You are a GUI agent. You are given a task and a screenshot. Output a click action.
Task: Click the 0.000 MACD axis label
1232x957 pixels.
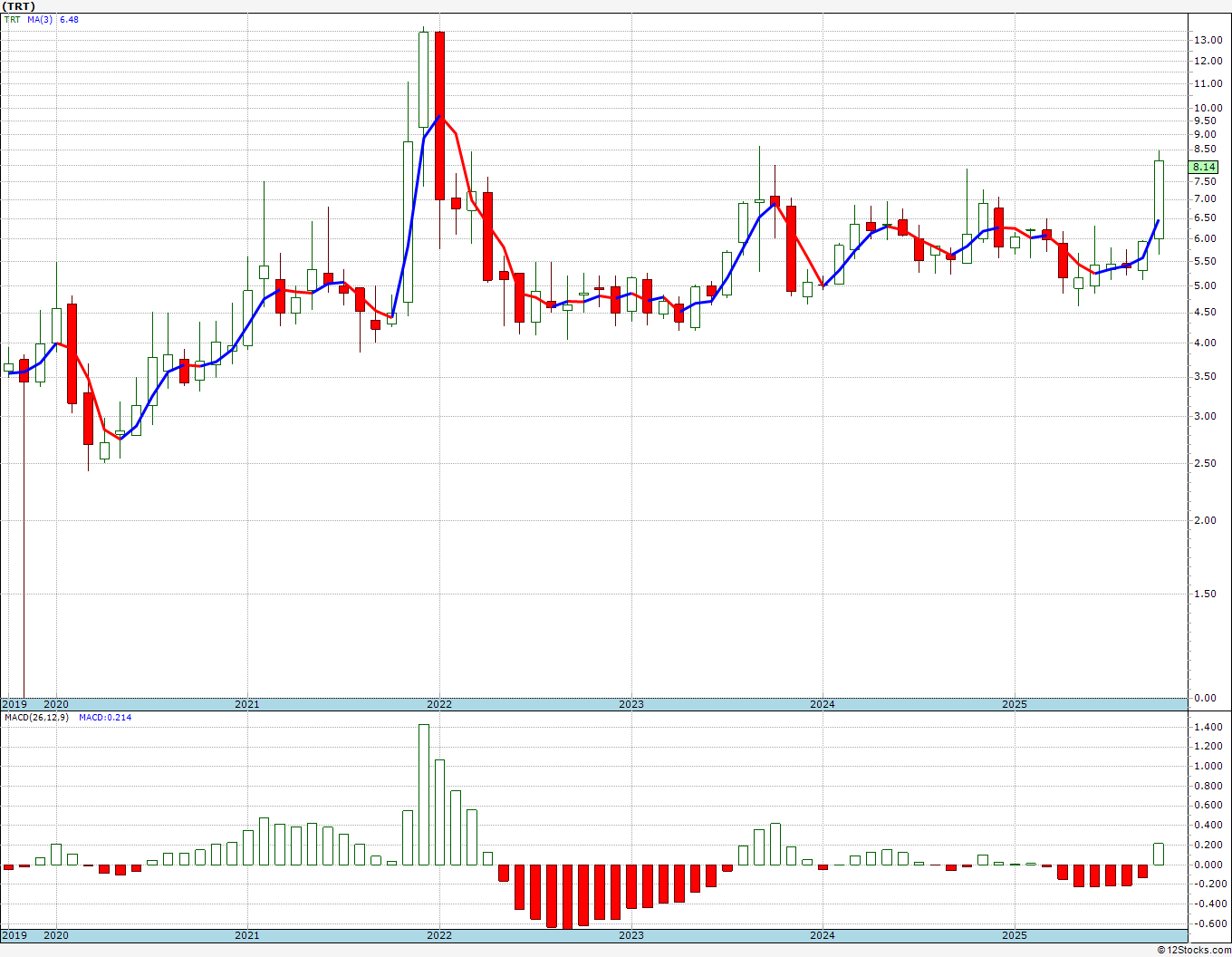pos(1208,865)
